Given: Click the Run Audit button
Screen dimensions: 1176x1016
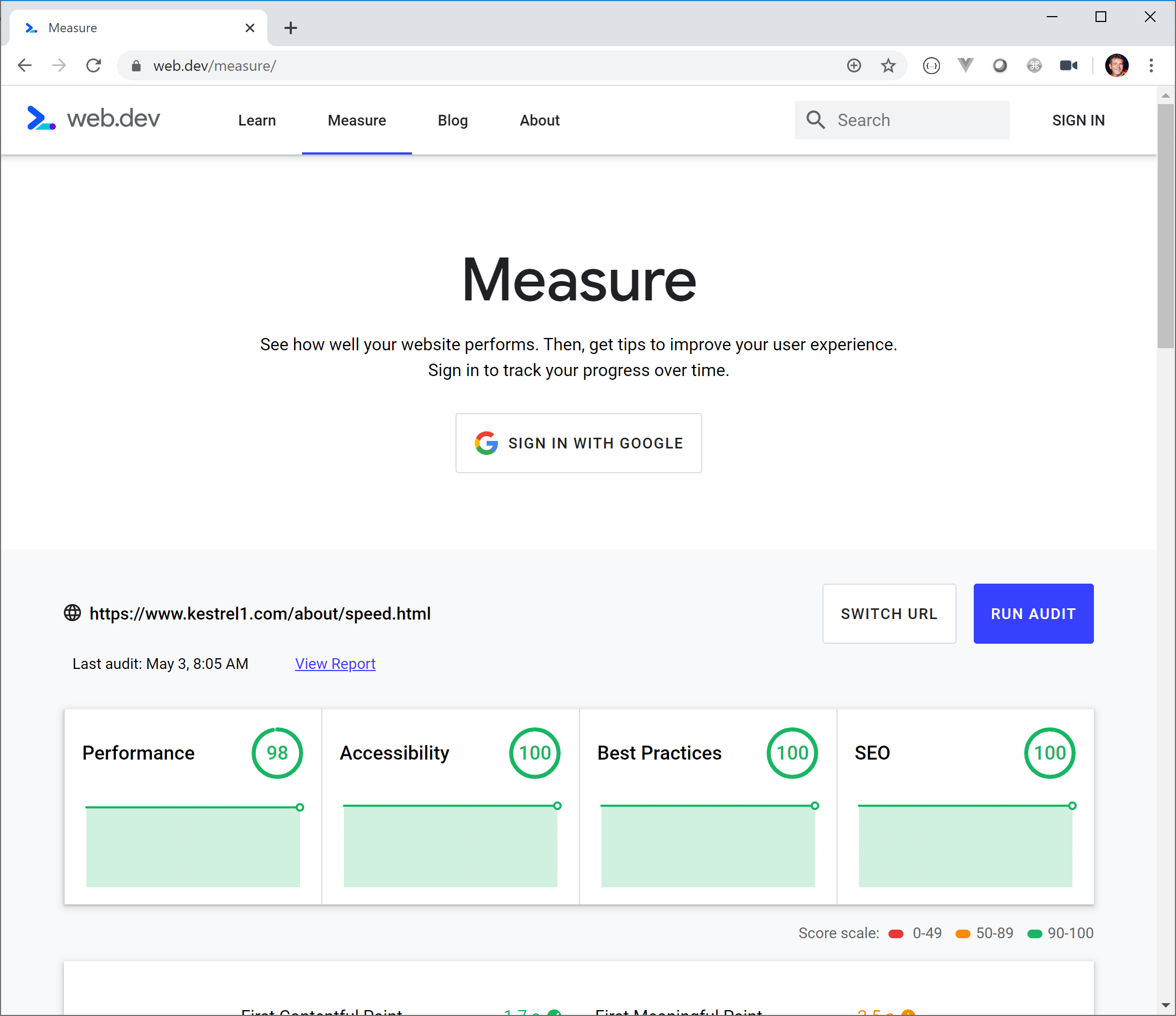Looking at the screenshot, I should (x=1033, y=614).
